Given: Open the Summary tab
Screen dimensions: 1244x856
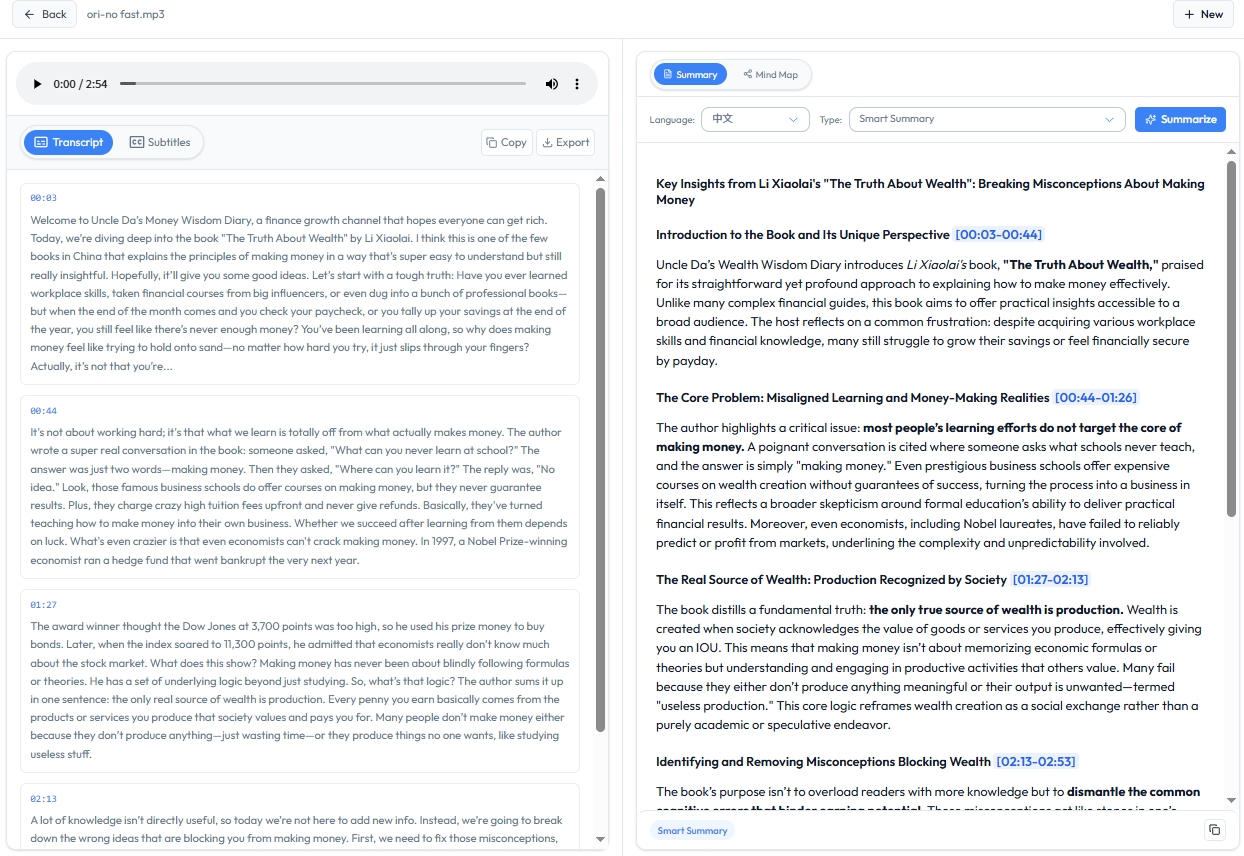Looking at the screenshot, I should [x=690, y=74].
